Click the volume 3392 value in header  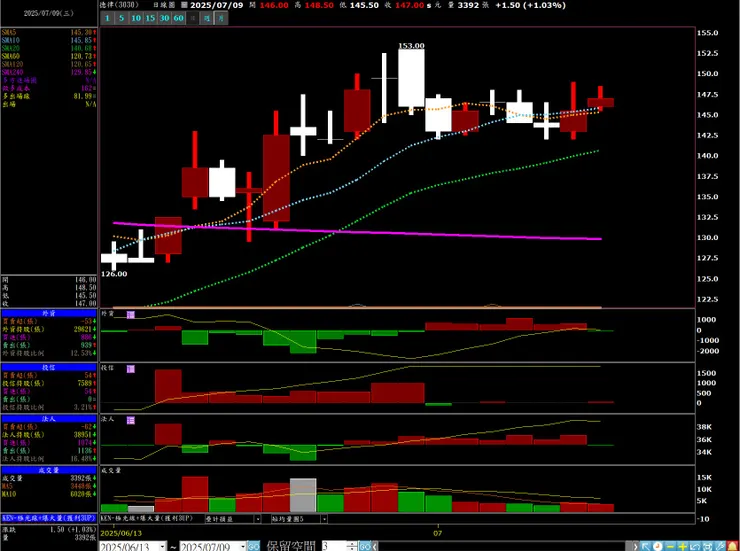tap(468, 5)
